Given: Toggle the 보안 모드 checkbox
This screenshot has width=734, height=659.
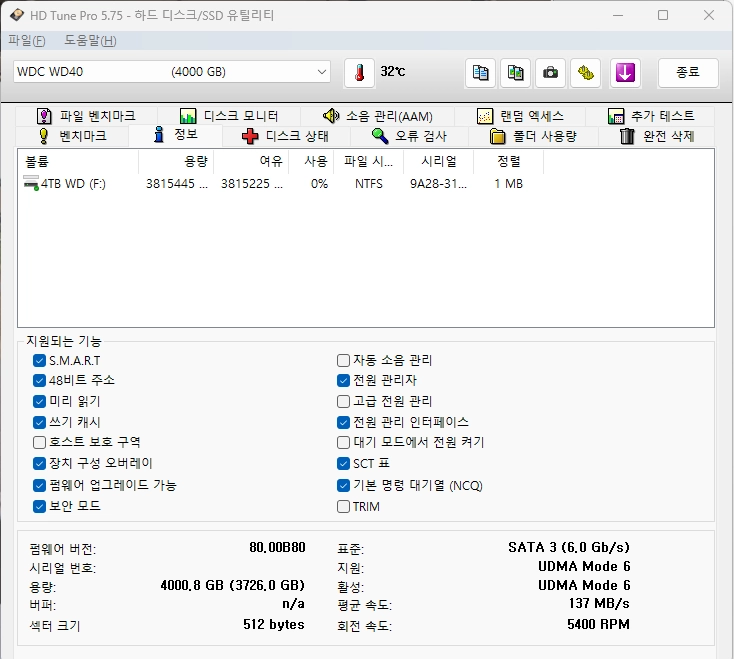Looking at the screenshot, I should coord(39,506).
